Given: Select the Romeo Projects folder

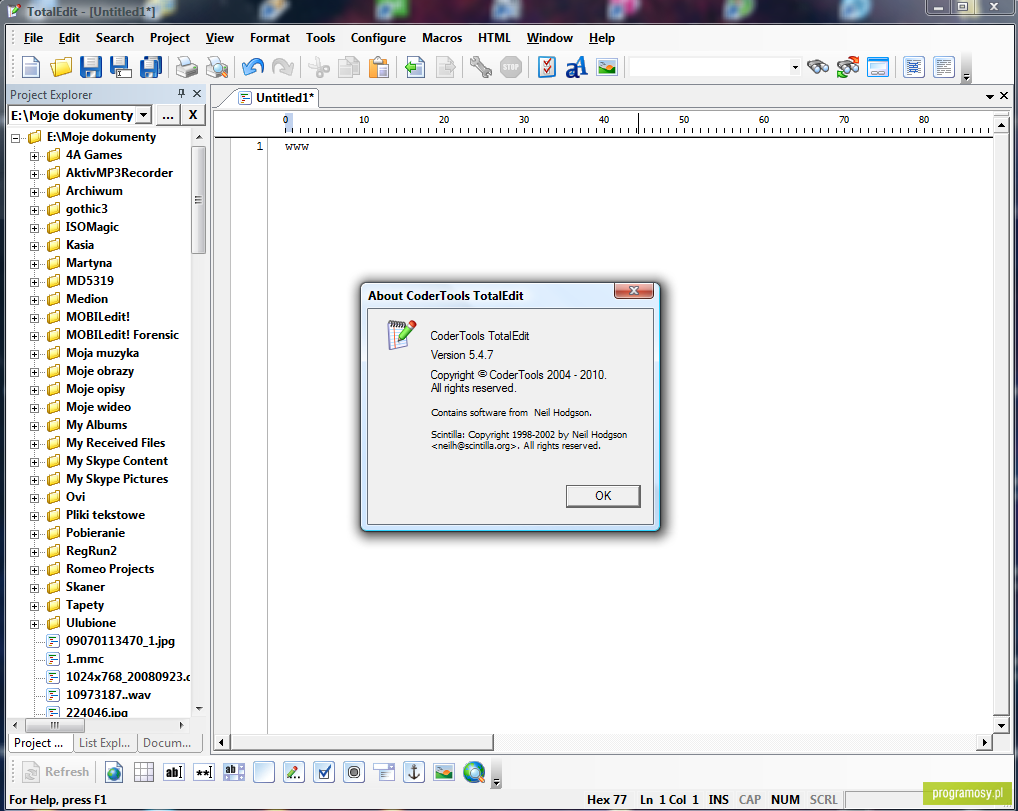Looking at the screenshot, I should [110, 569].
